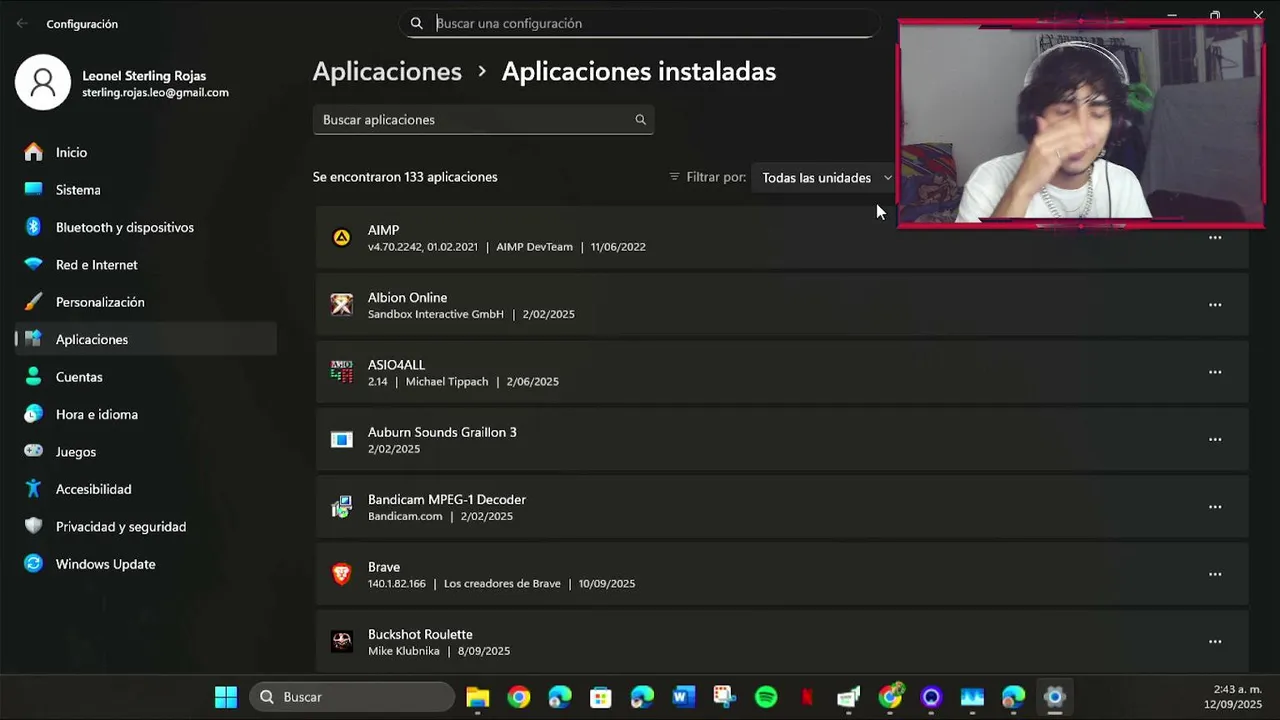Screen dimensions: 1280x720
Task: Click the Brave lion app icon
Action: coord(342,574)
